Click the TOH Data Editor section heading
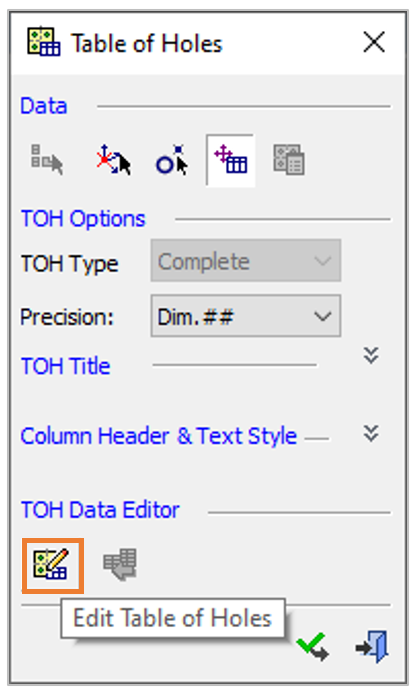Image resolution: width=416 pixels, height=692 pixels. 100,510
